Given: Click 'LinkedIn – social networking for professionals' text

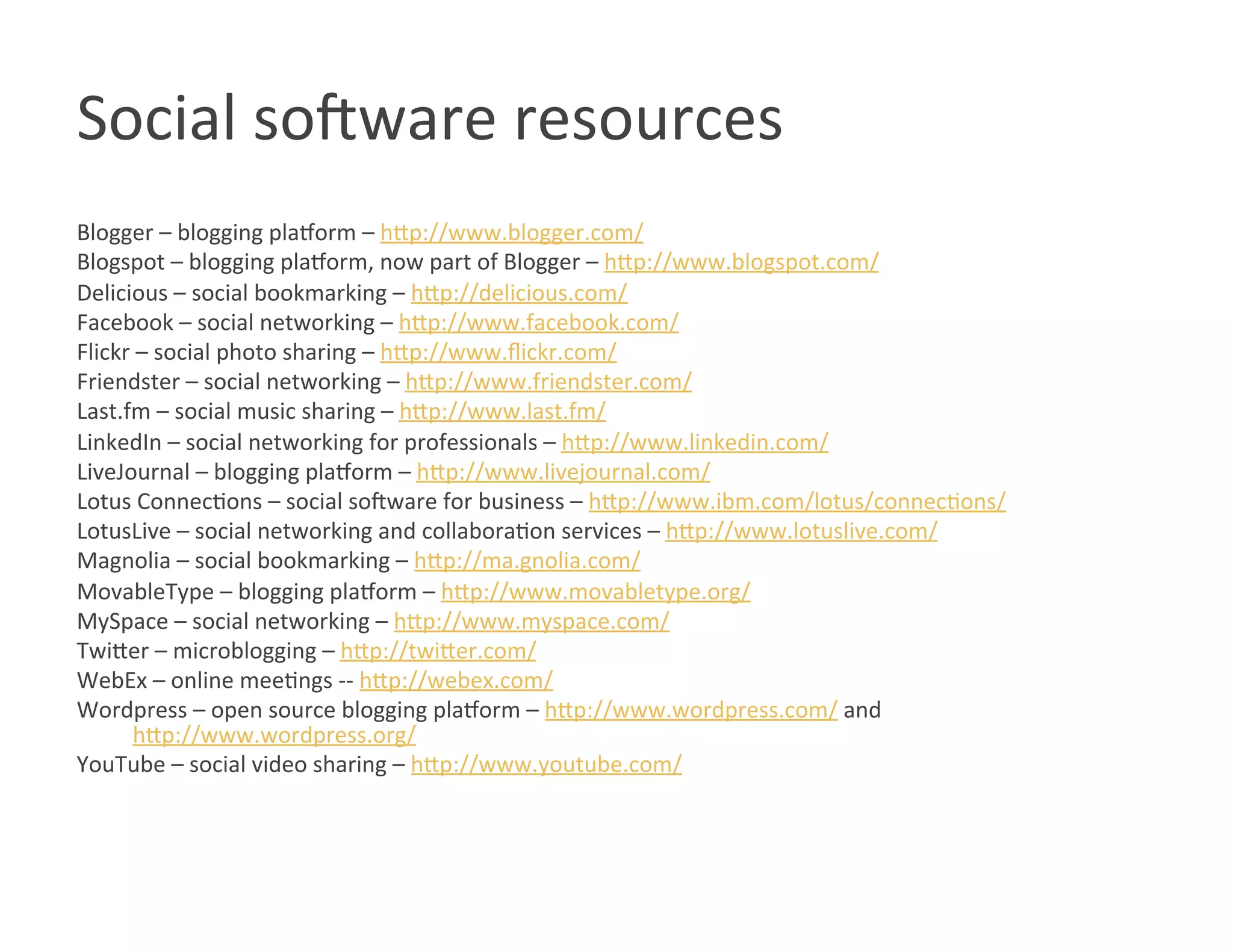Looking at the screenshot, I should pyautogui.click(x=307, y=443).
